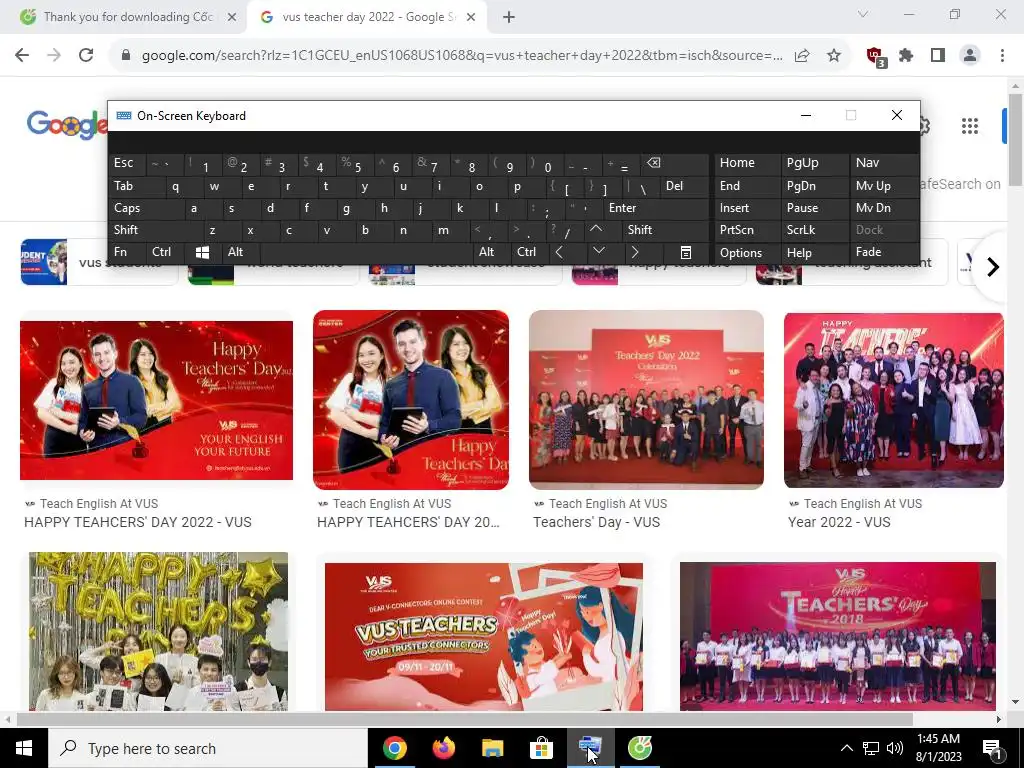Bookmark this page with the star icon
This screenshot has width=1024, height=768.
pos(833,56)
